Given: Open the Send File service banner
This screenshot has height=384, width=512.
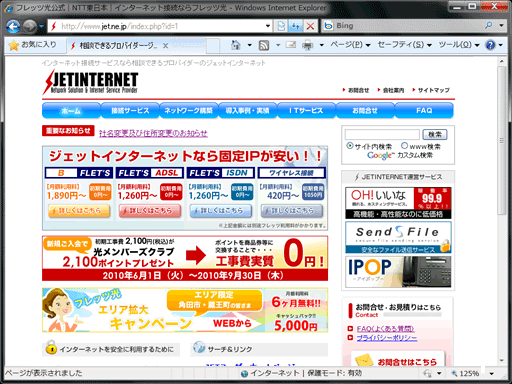Looking at the screenshot, I should (398, 238).
